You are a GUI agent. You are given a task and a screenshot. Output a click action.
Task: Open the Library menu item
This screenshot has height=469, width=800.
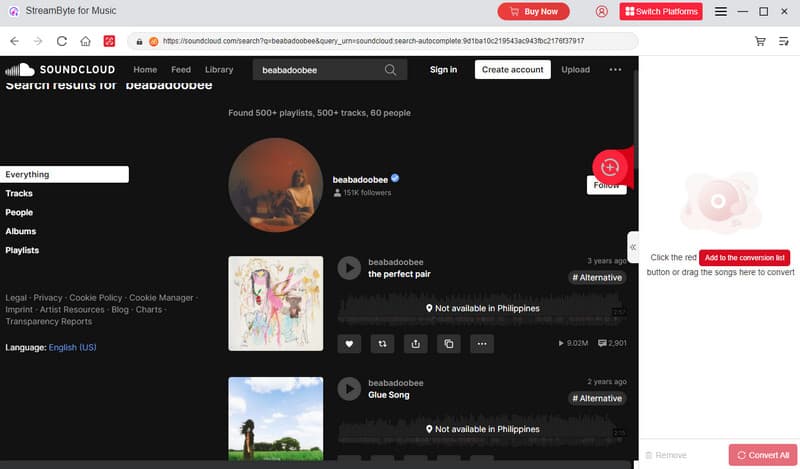click(x=219, y=69)
